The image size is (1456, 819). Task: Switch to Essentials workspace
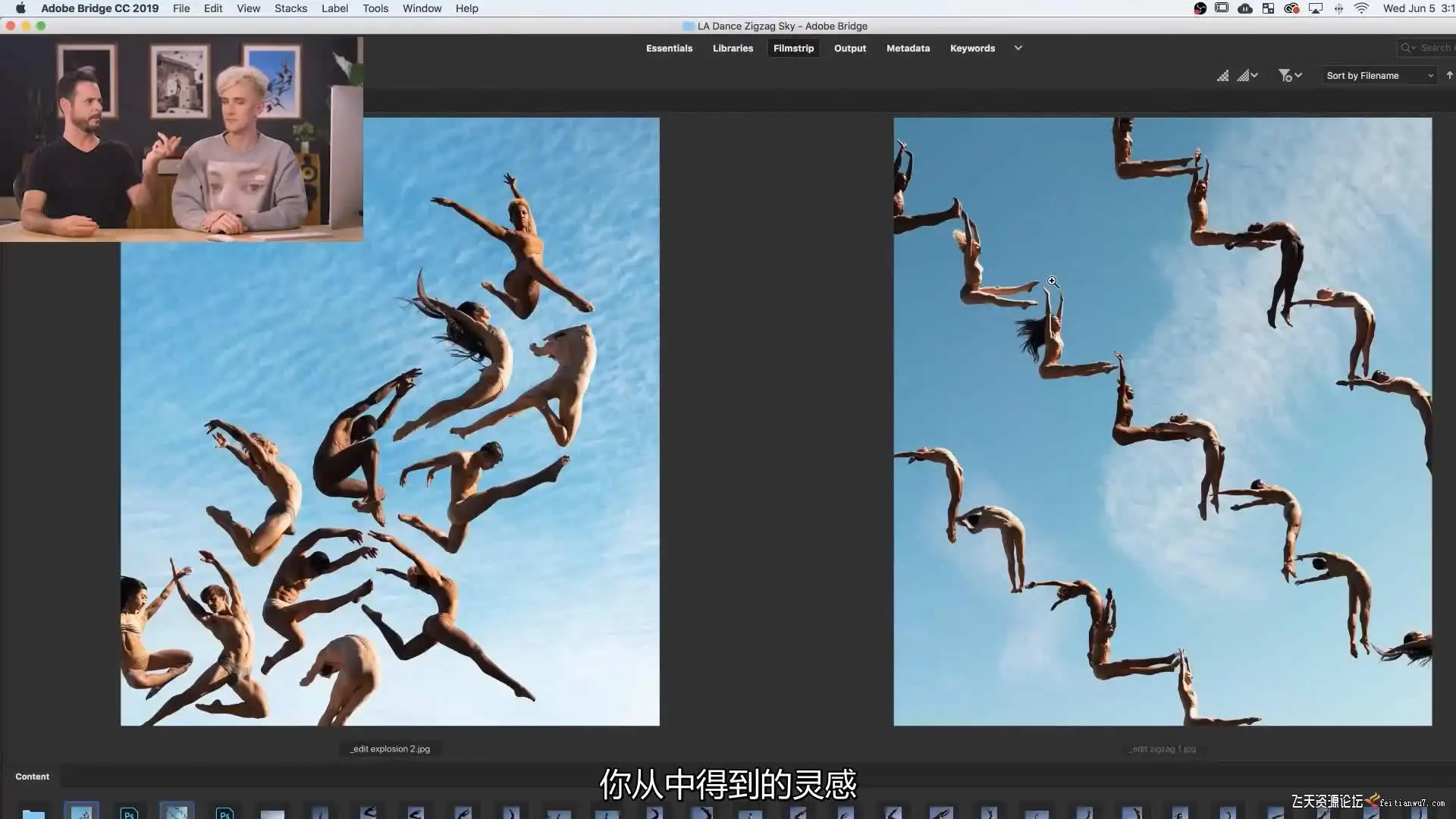pyautogui.click(x=669, y=48)
